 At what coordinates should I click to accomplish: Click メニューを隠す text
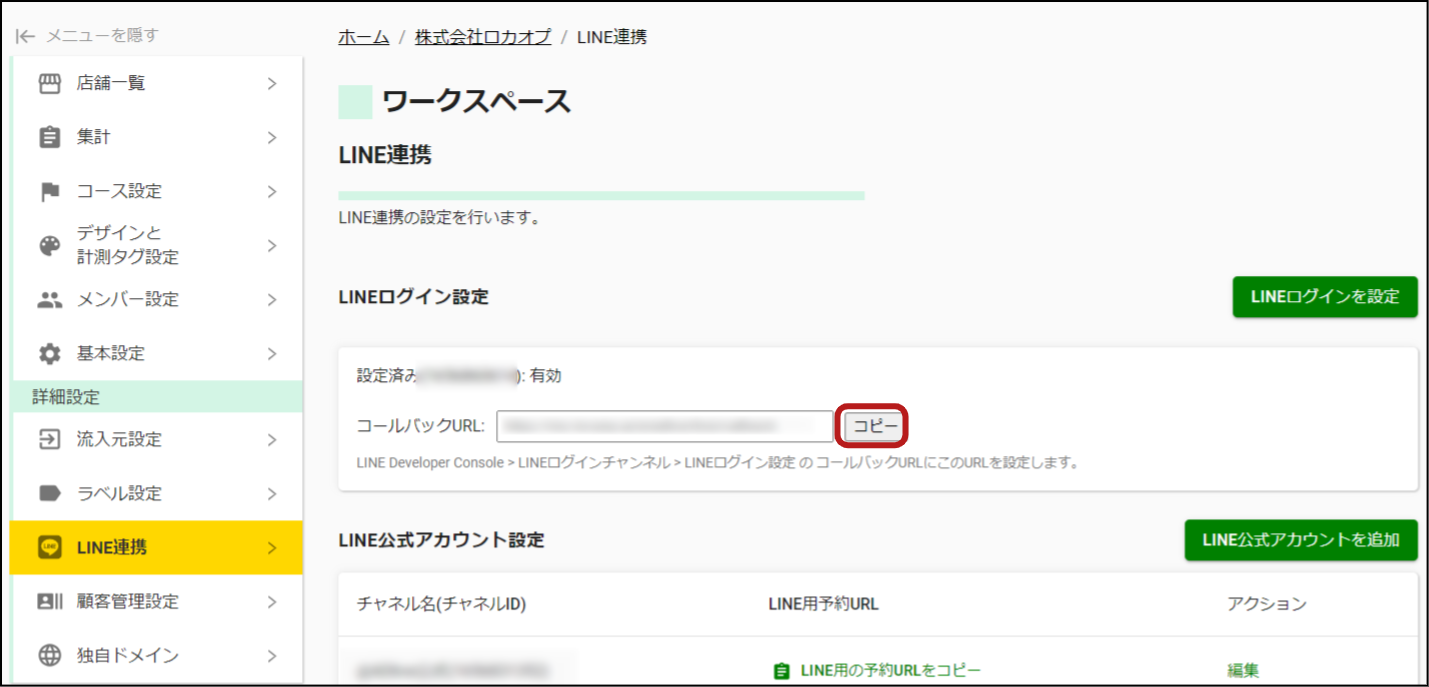[102, 36]
